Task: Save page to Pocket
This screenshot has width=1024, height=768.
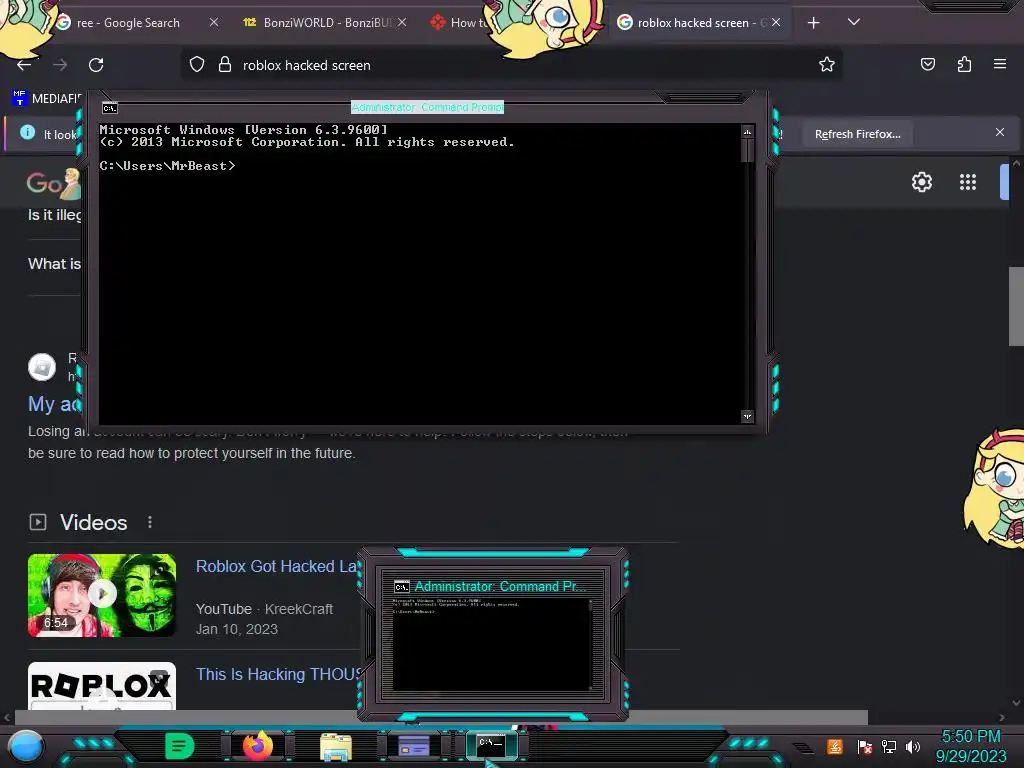Action: click(x=928, y=64)
